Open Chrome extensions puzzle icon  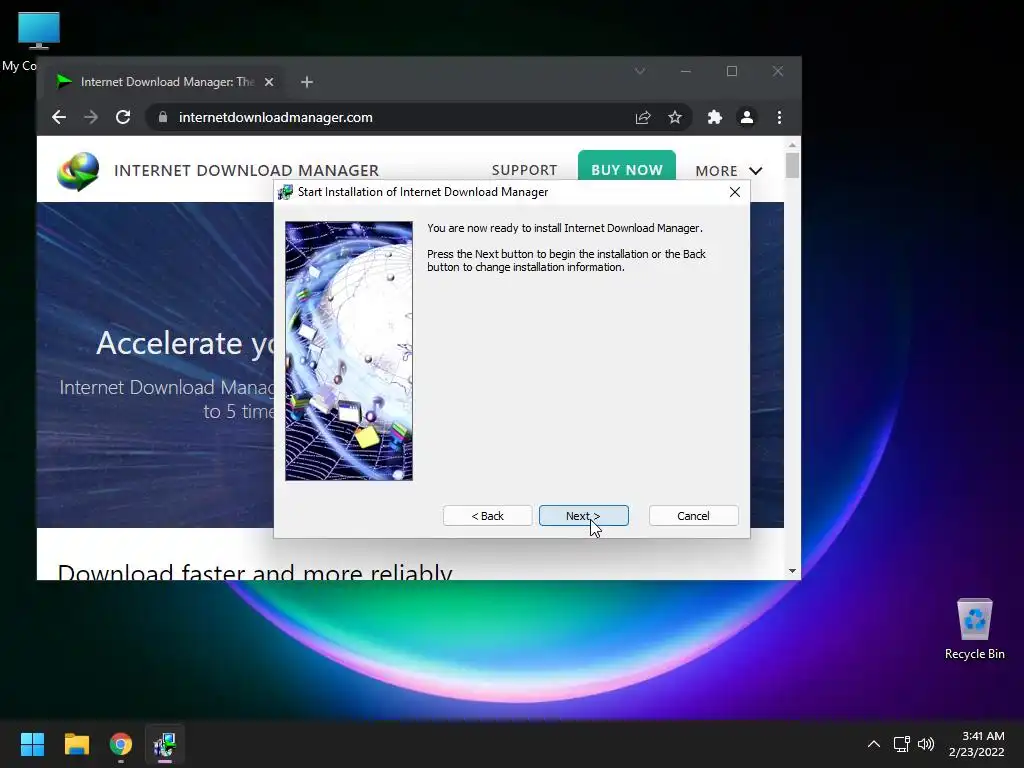point(714,118)
